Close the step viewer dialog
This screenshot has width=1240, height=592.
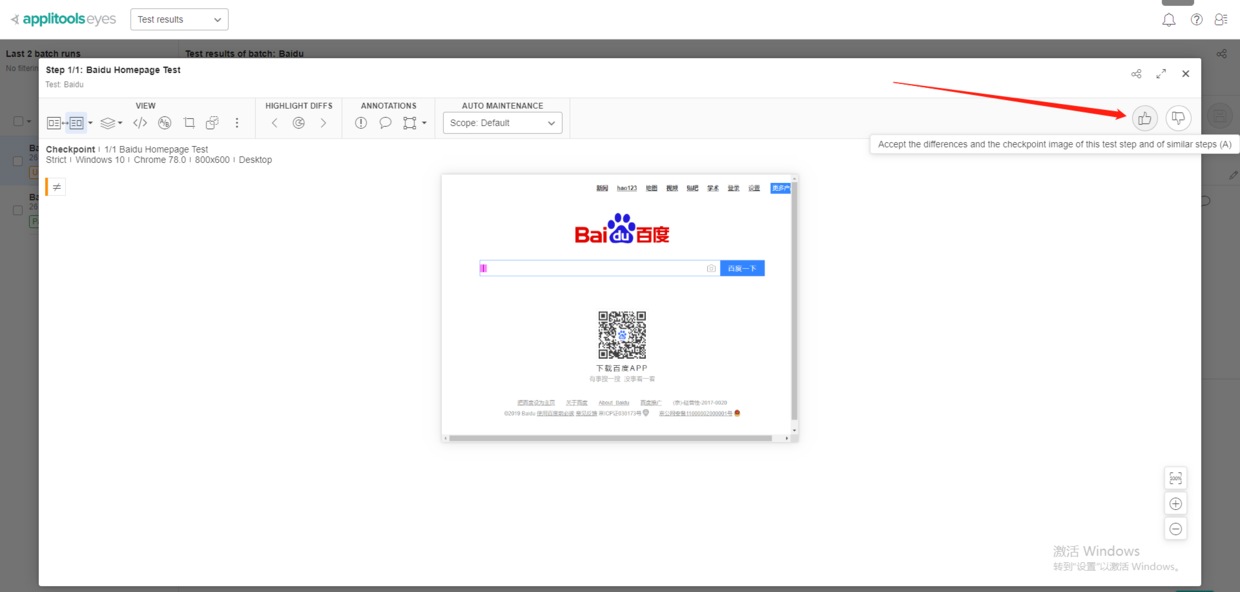(1186, 74)
